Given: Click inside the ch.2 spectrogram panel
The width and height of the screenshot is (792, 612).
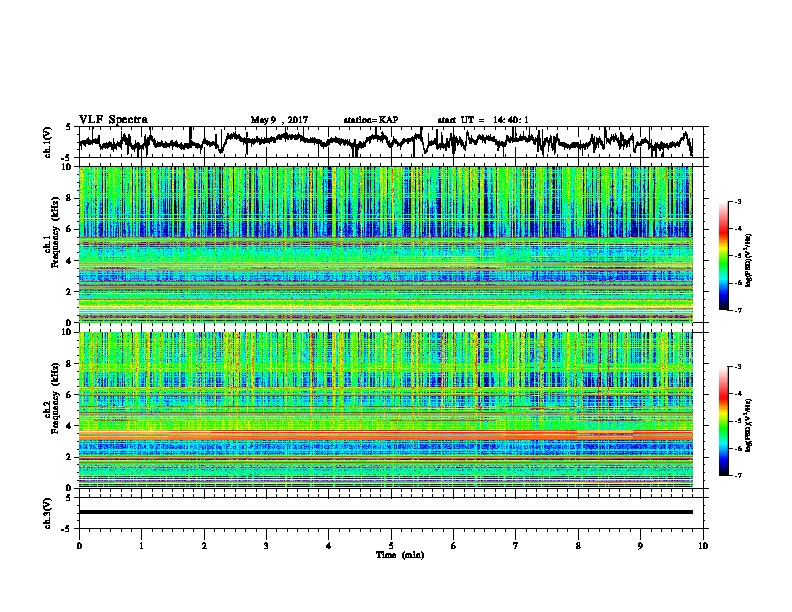Looking at the screenshot, I should pos(385,410).
